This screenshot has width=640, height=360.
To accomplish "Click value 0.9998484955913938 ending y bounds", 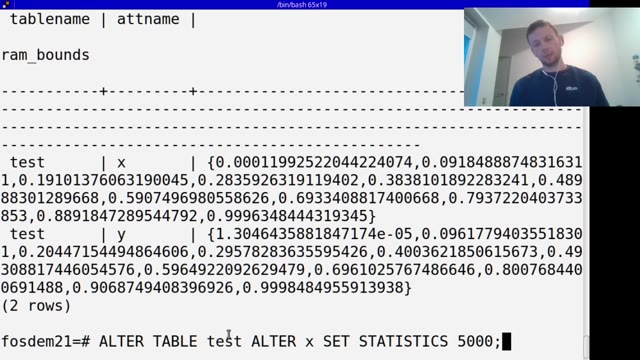I will click(323, 288).
